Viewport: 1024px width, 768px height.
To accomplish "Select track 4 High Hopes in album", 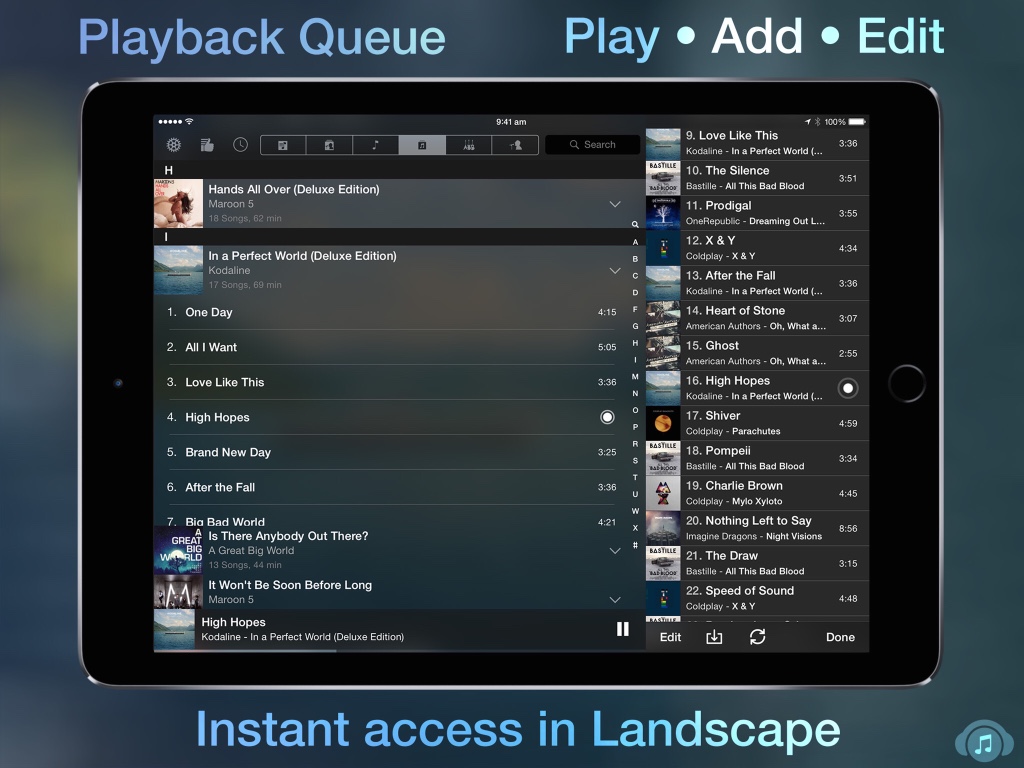I will click(x=391, y=417).
